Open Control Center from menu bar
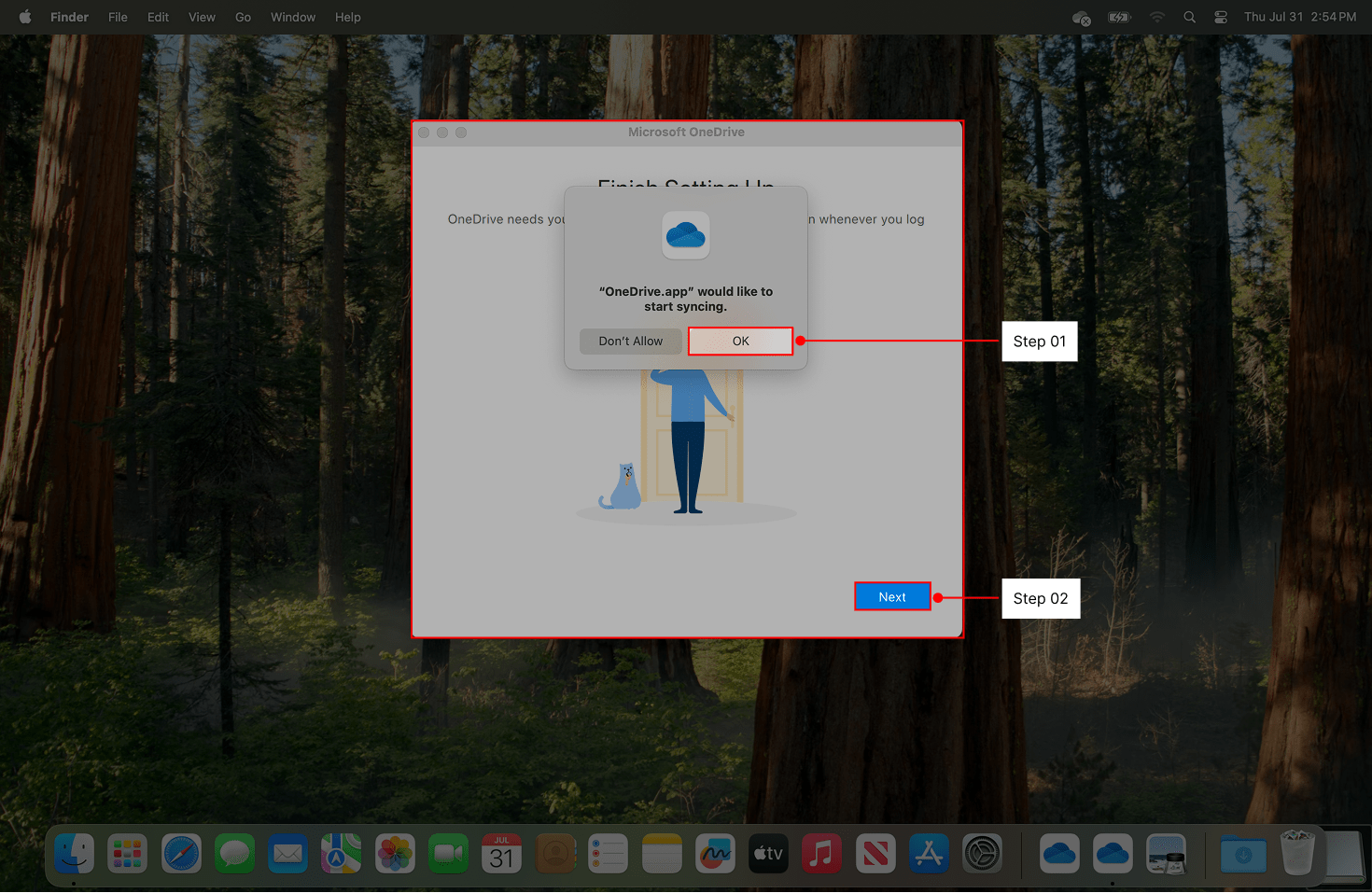The height and width of the screenshot is (893, 1372). pos(1220,18)
